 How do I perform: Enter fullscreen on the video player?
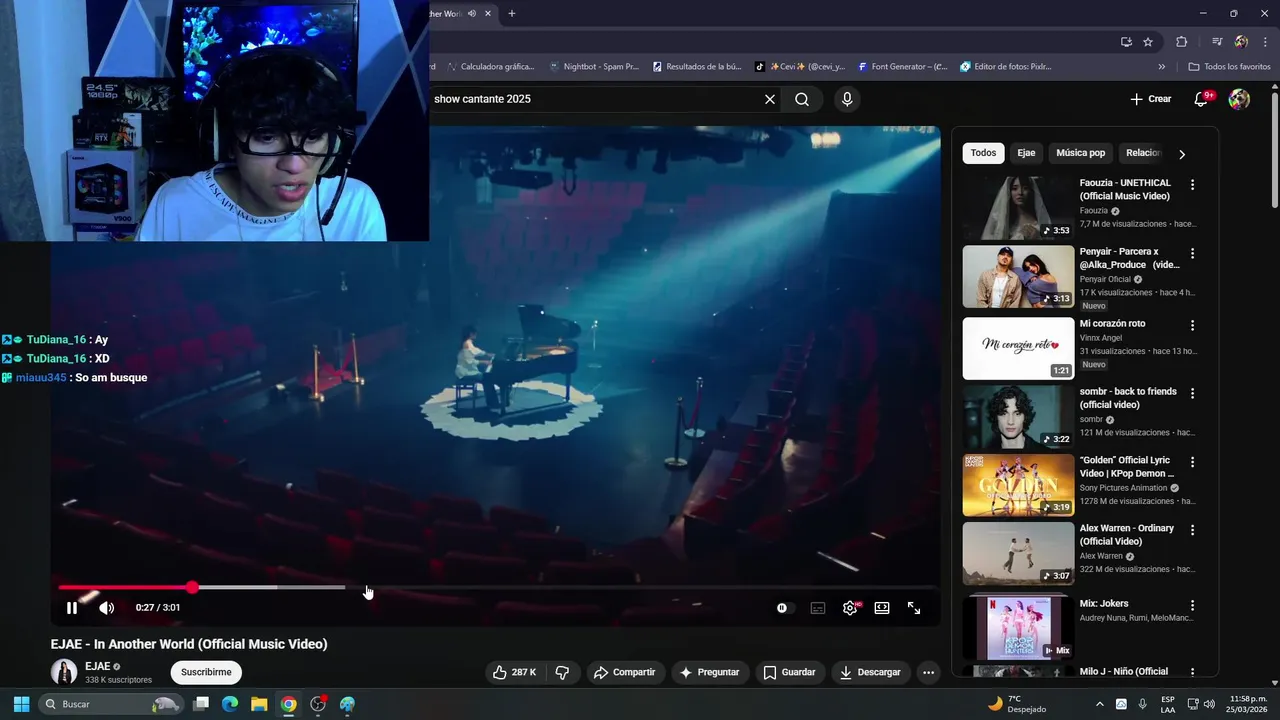914,608
